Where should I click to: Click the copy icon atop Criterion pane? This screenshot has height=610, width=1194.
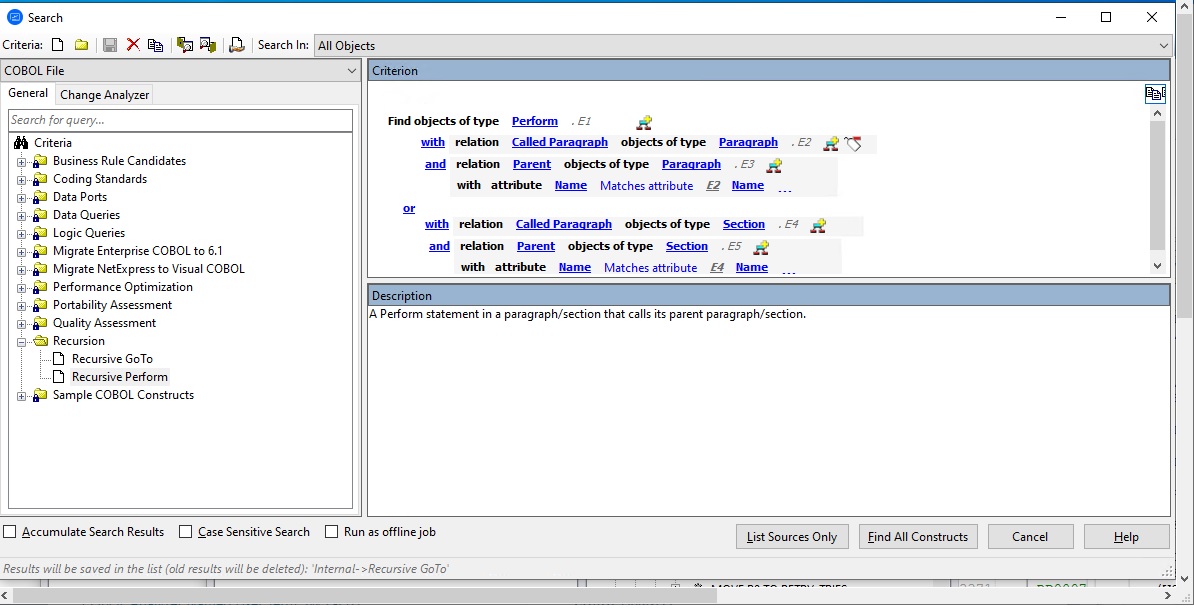tap(1155, 93)
